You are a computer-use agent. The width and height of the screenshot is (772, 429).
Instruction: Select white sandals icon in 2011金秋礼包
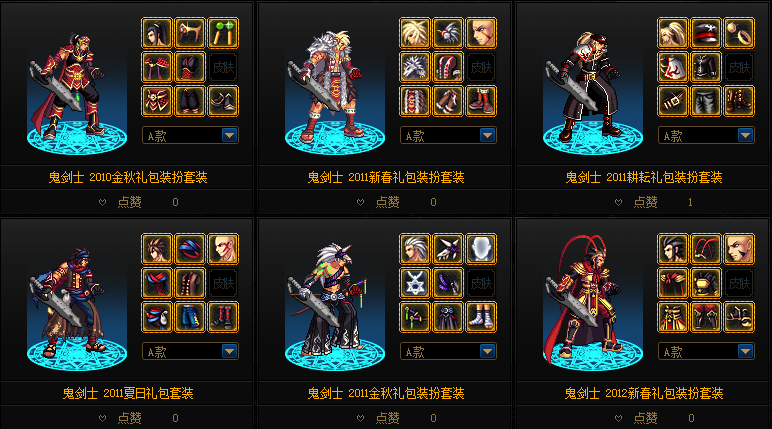(481, 317)
